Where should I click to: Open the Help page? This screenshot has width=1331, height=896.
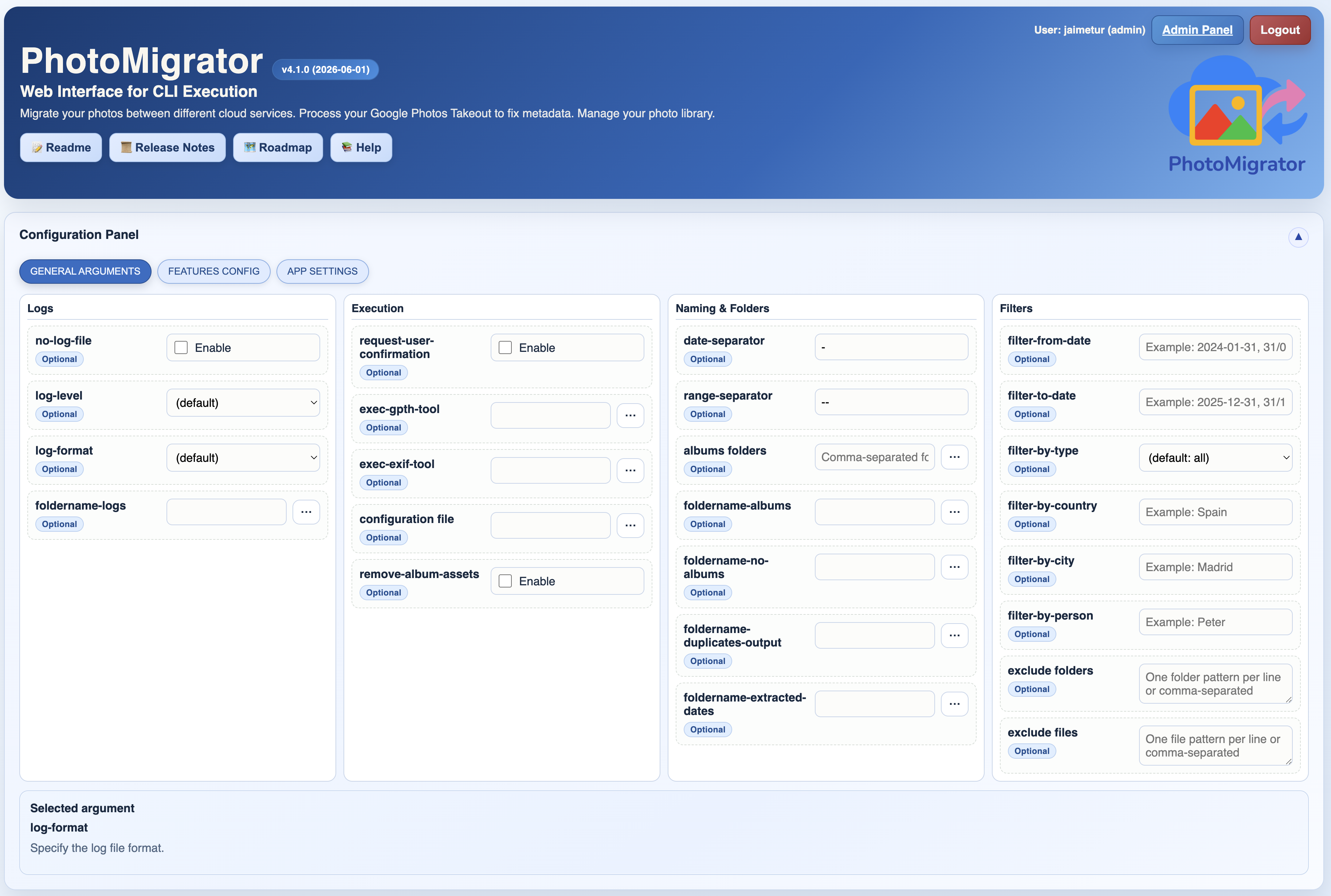click(361, 148)
